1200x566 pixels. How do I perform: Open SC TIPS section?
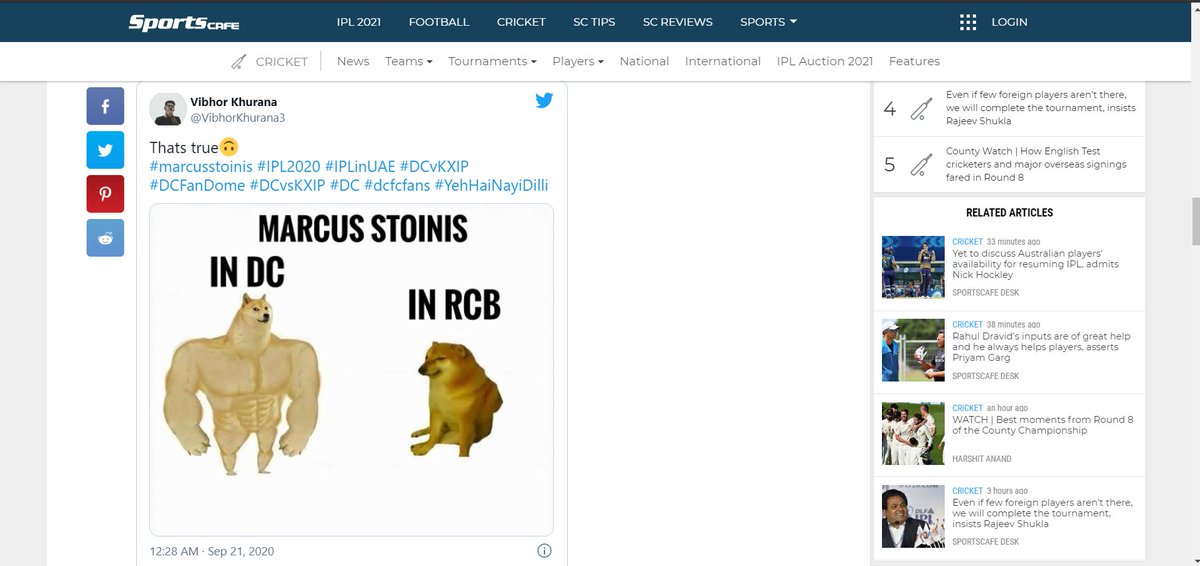(594, 22)
